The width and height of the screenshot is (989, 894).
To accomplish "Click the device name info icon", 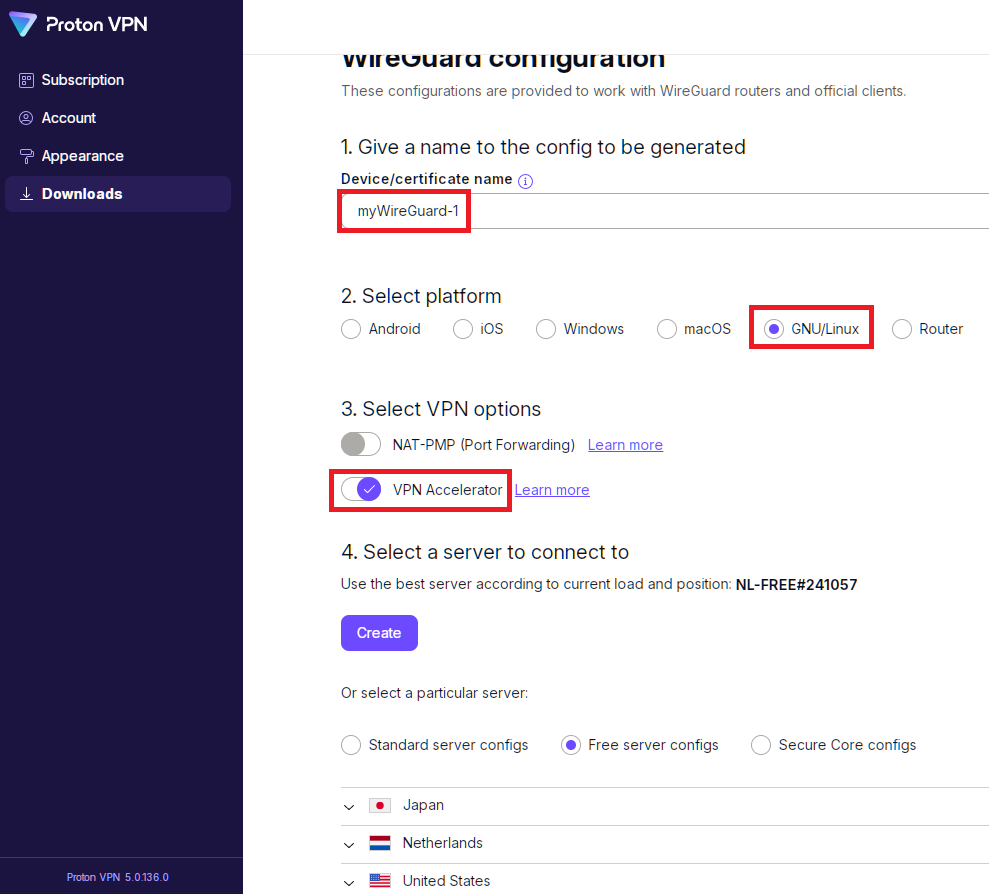I will [x=526, y=181].
